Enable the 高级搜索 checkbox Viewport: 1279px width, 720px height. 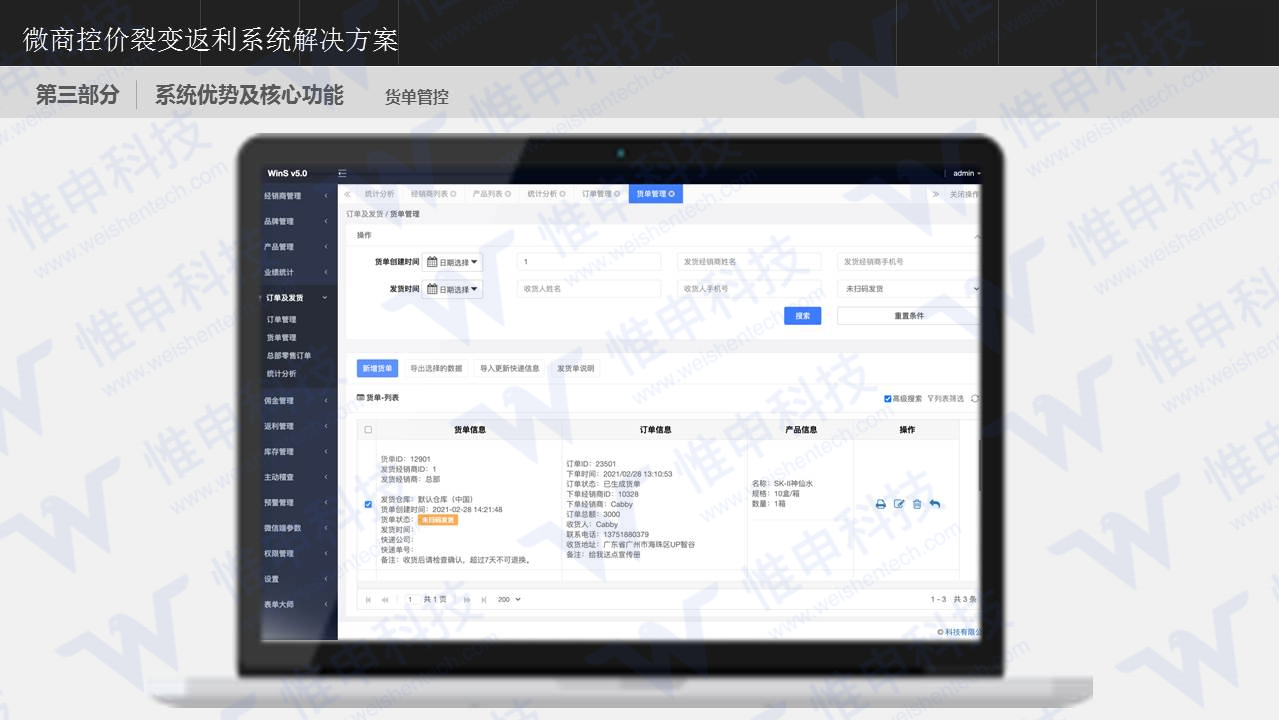click(887, 399)
